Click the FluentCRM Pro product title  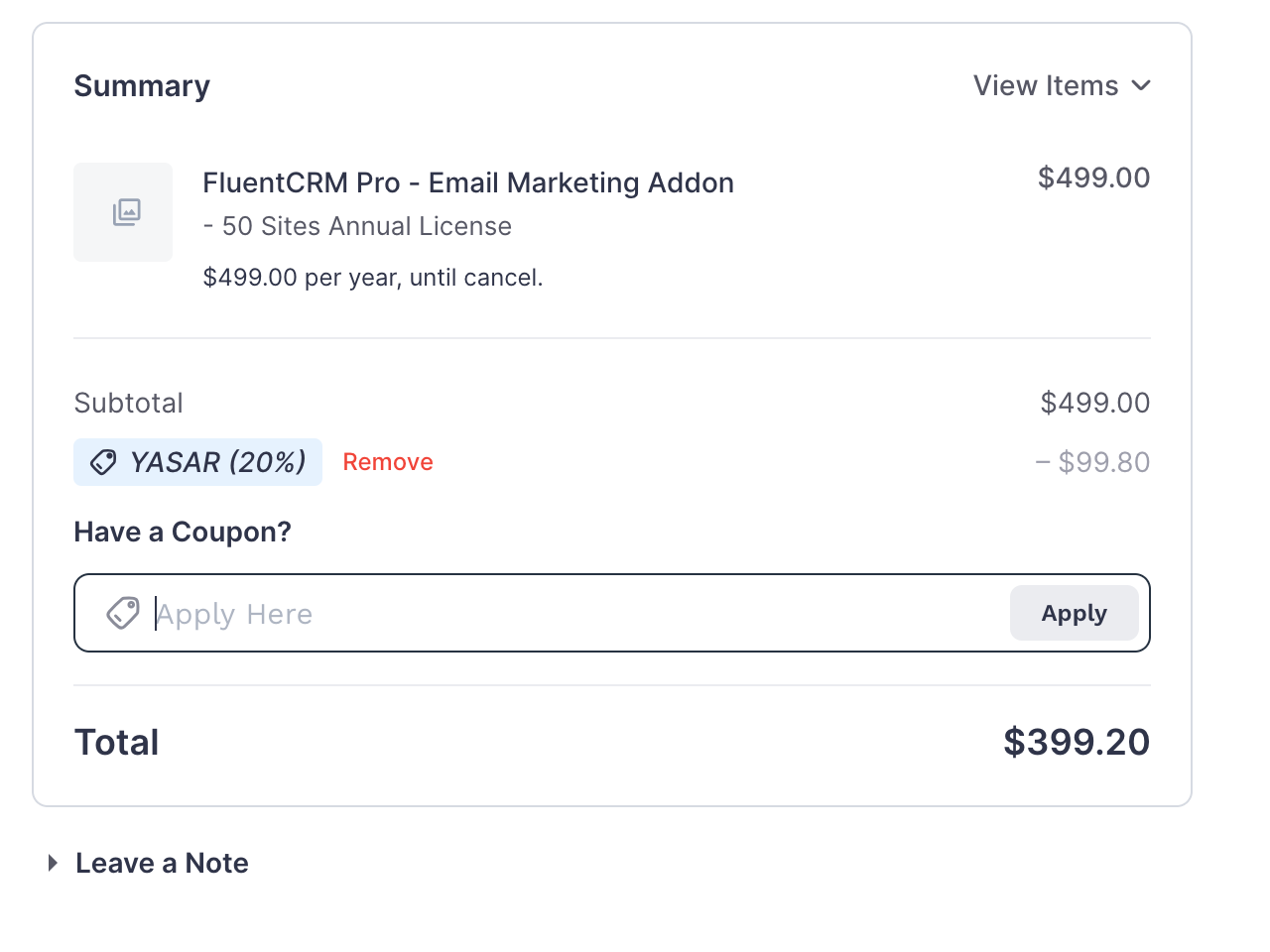468,182
